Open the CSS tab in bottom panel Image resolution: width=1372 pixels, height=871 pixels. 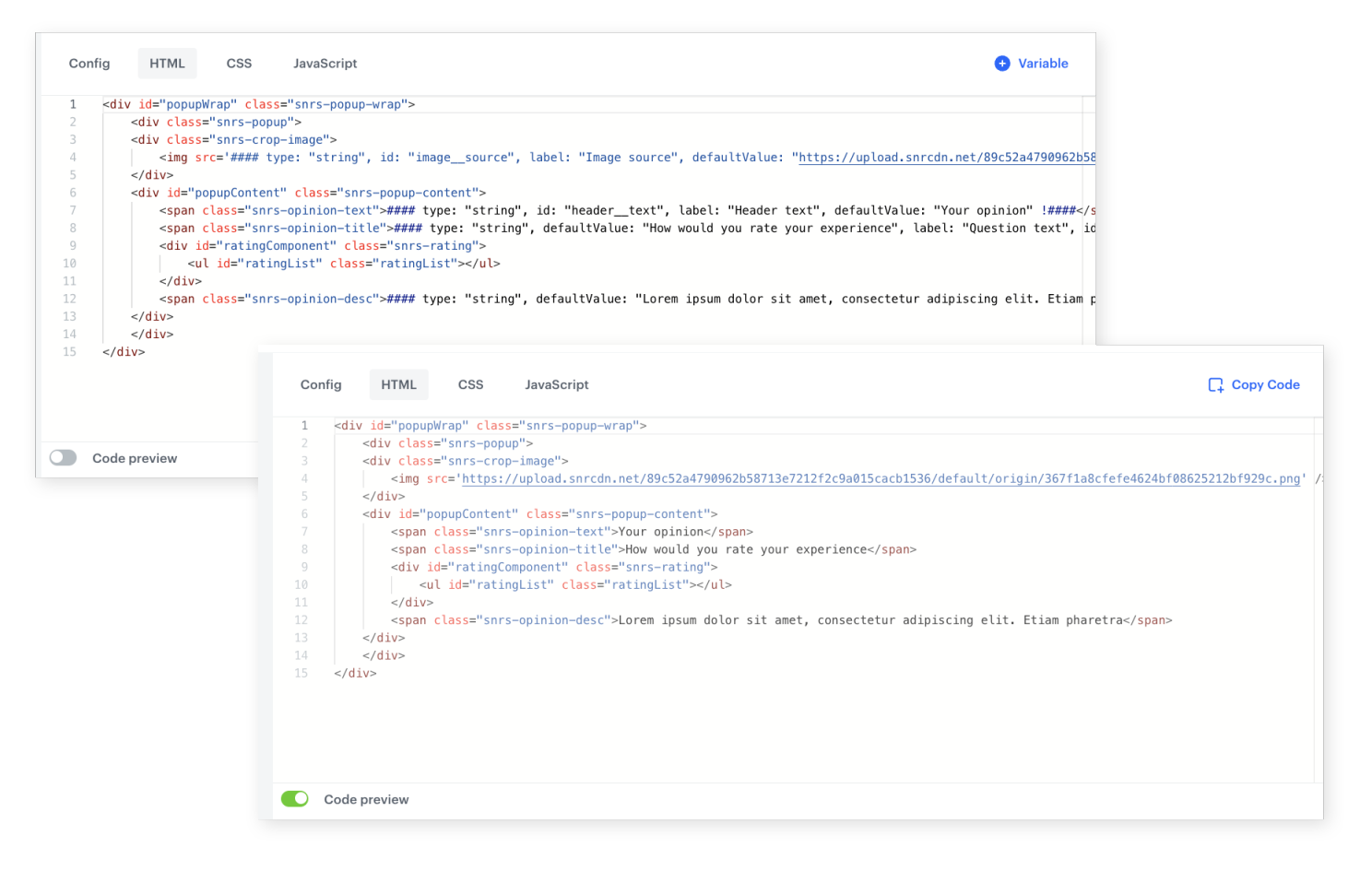470,384
